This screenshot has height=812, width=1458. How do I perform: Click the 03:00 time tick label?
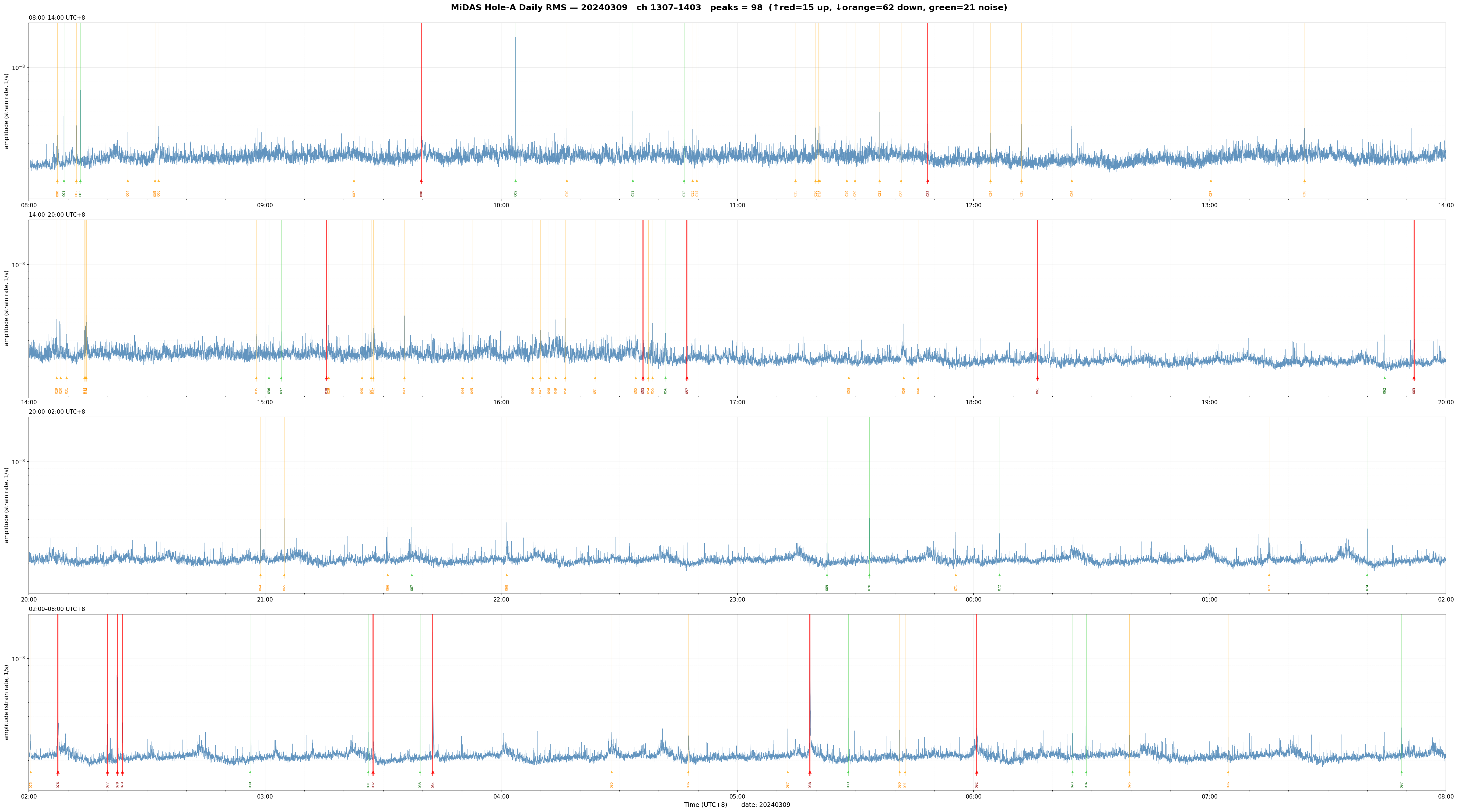coord(265,796)
